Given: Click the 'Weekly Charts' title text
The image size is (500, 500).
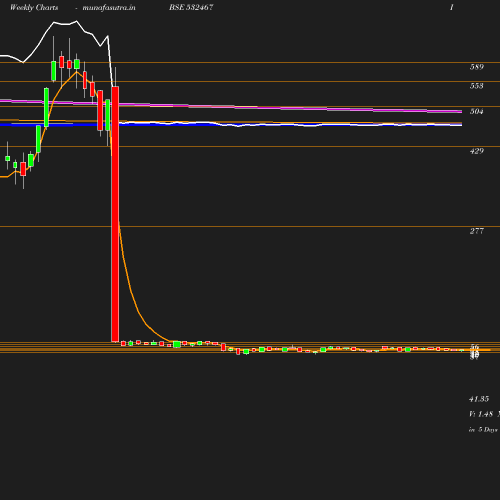Looking at the screenshot, I should click(x=34, y=7).
